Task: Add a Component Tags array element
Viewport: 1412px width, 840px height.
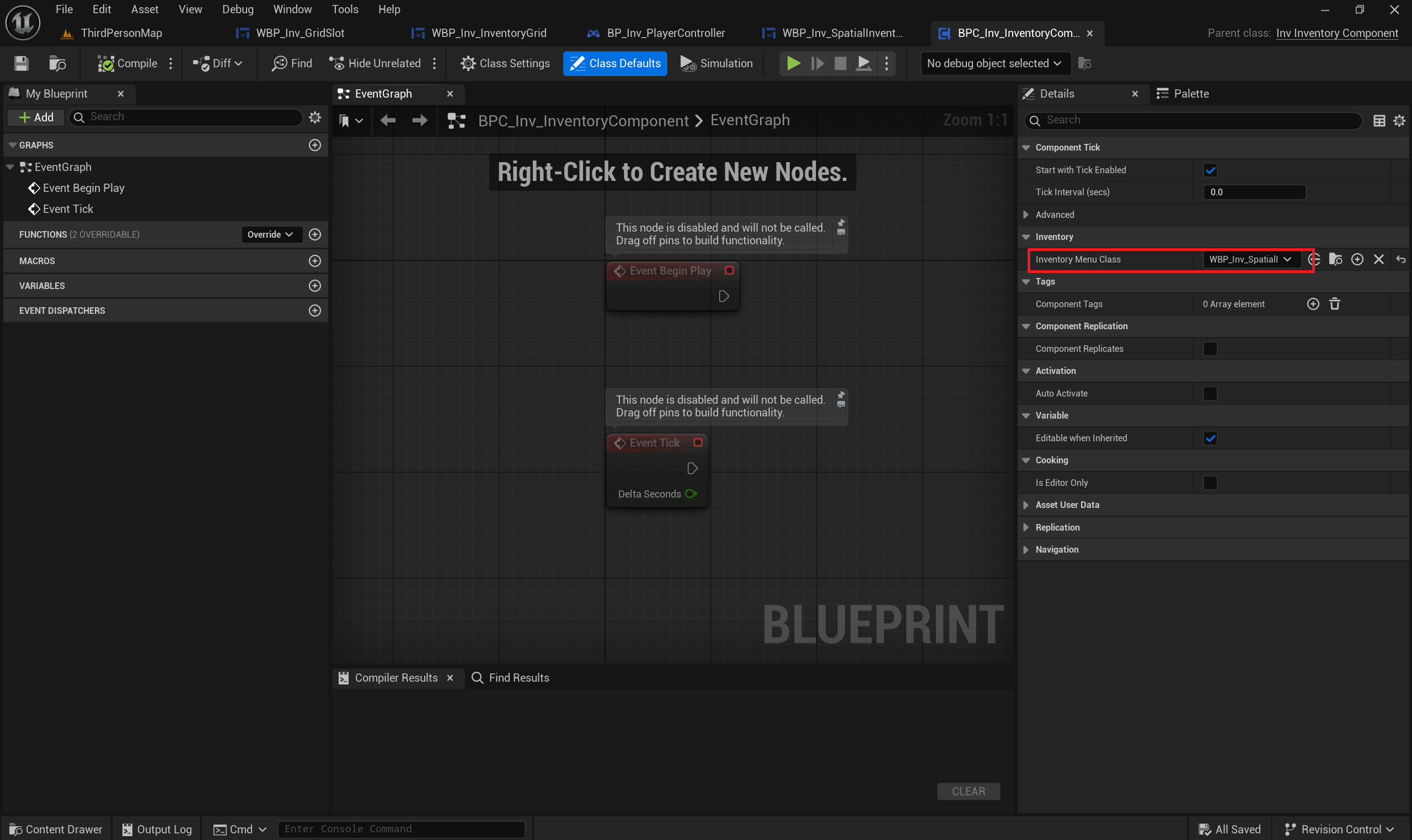Action: pos(1313,304)
